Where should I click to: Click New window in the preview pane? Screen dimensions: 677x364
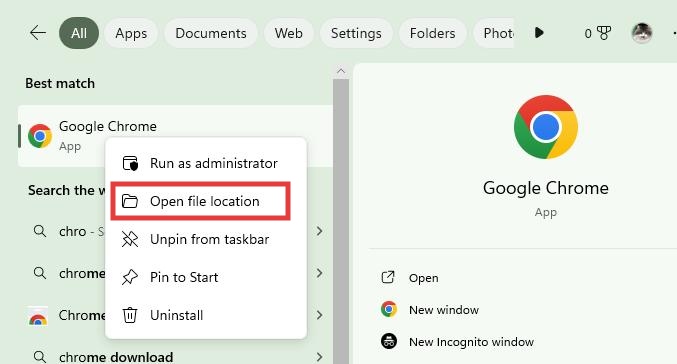[x=444, y=310]
